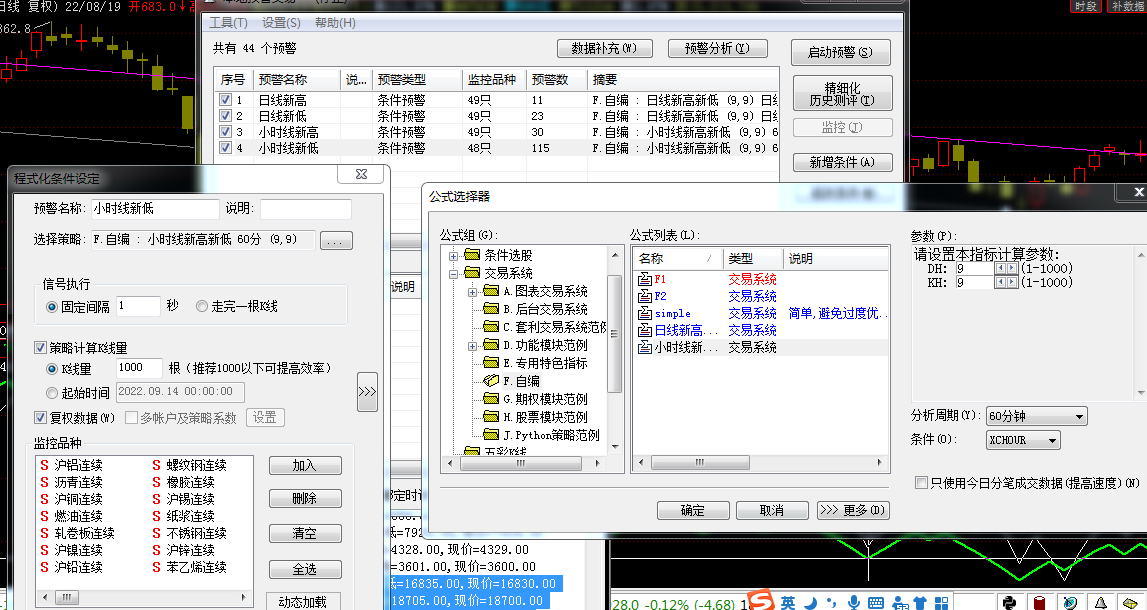Uncheck alert row 2 日线新低 checkbox

pyautogui.click(x=225, y=116)
